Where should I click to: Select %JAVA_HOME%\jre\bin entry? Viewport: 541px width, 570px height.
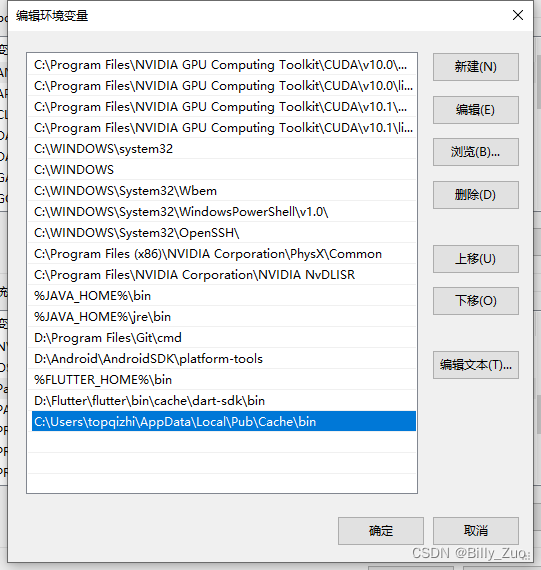(x=222, y=317)
